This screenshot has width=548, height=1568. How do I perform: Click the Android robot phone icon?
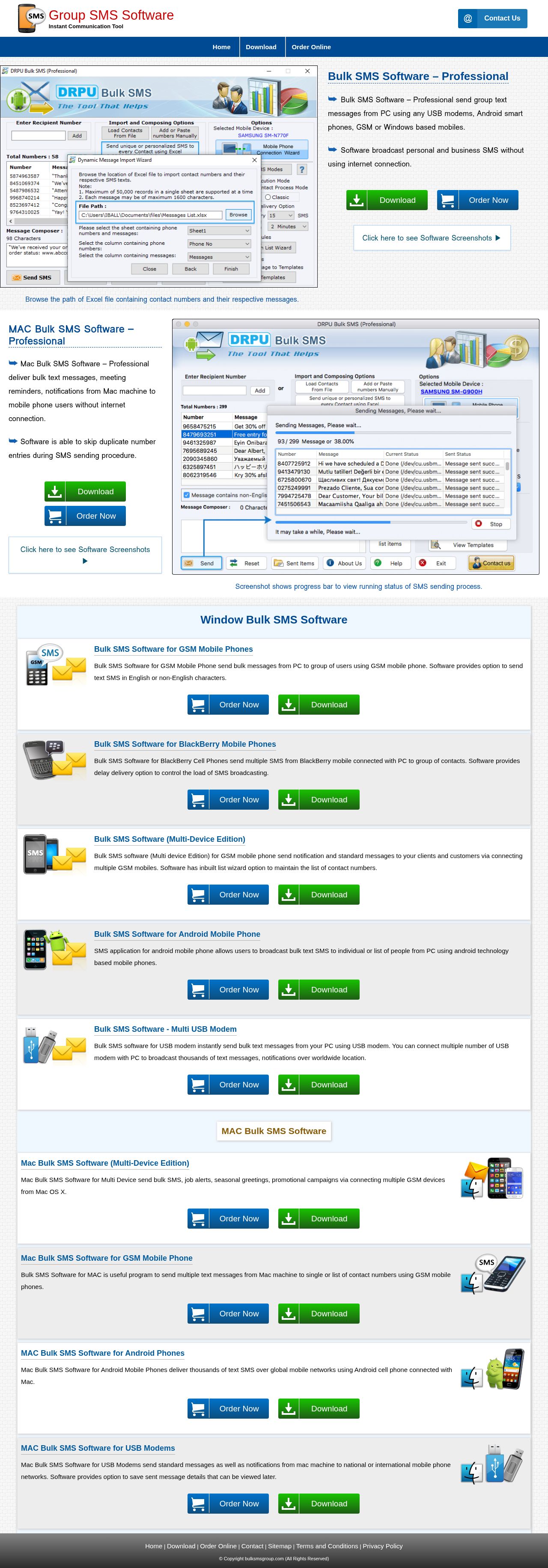coord(55,950)
